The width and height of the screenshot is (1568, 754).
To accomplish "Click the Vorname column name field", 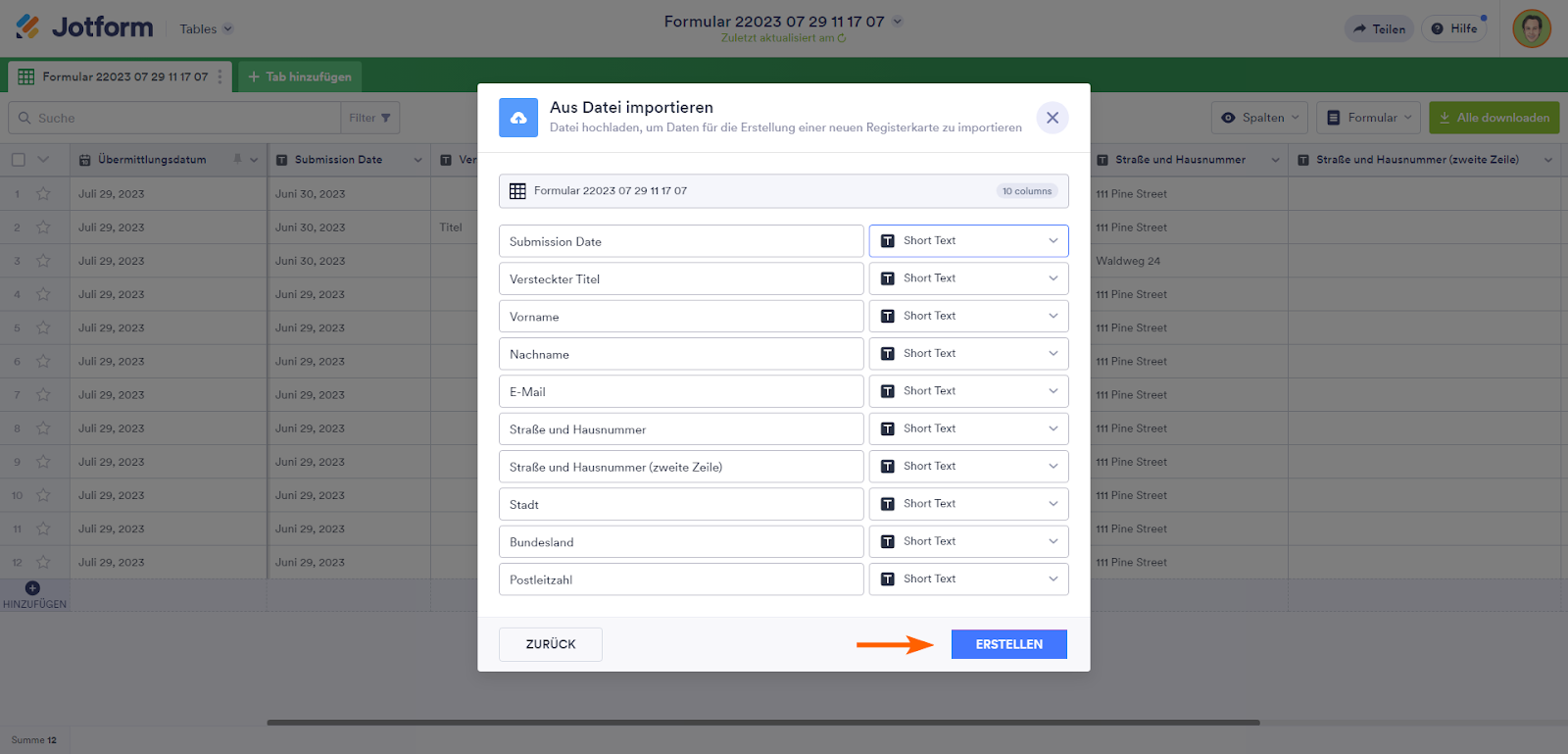I will click(680, 317).
